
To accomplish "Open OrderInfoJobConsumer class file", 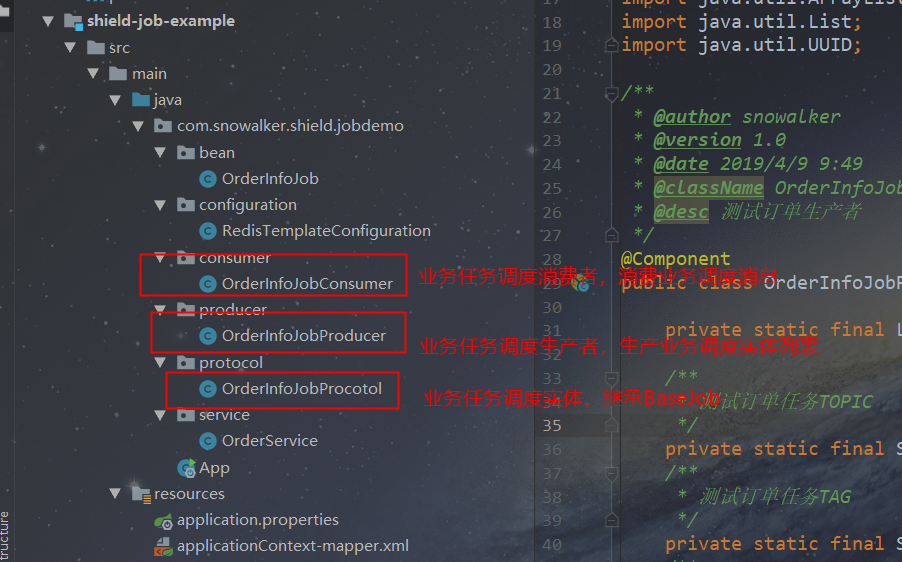I will (308, 284).
